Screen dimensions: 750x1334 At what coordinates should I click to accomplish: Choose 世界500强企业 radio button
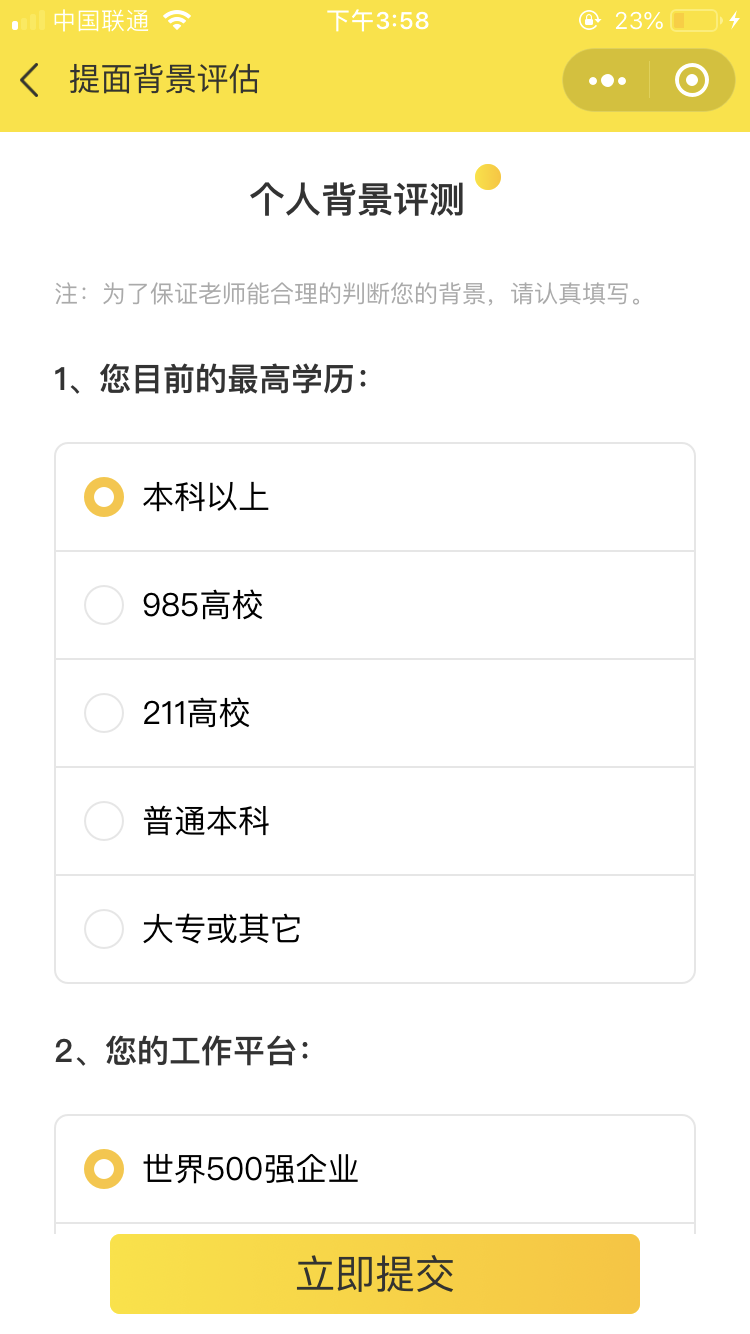pyautogui.click(x=104, y=1169)
